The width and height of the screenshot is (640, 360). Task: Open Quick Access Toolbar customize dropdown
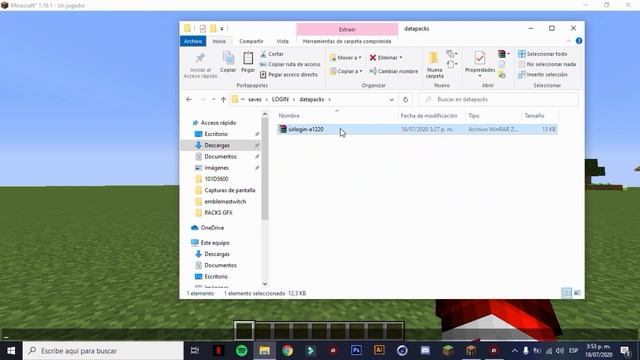(222, 29)
